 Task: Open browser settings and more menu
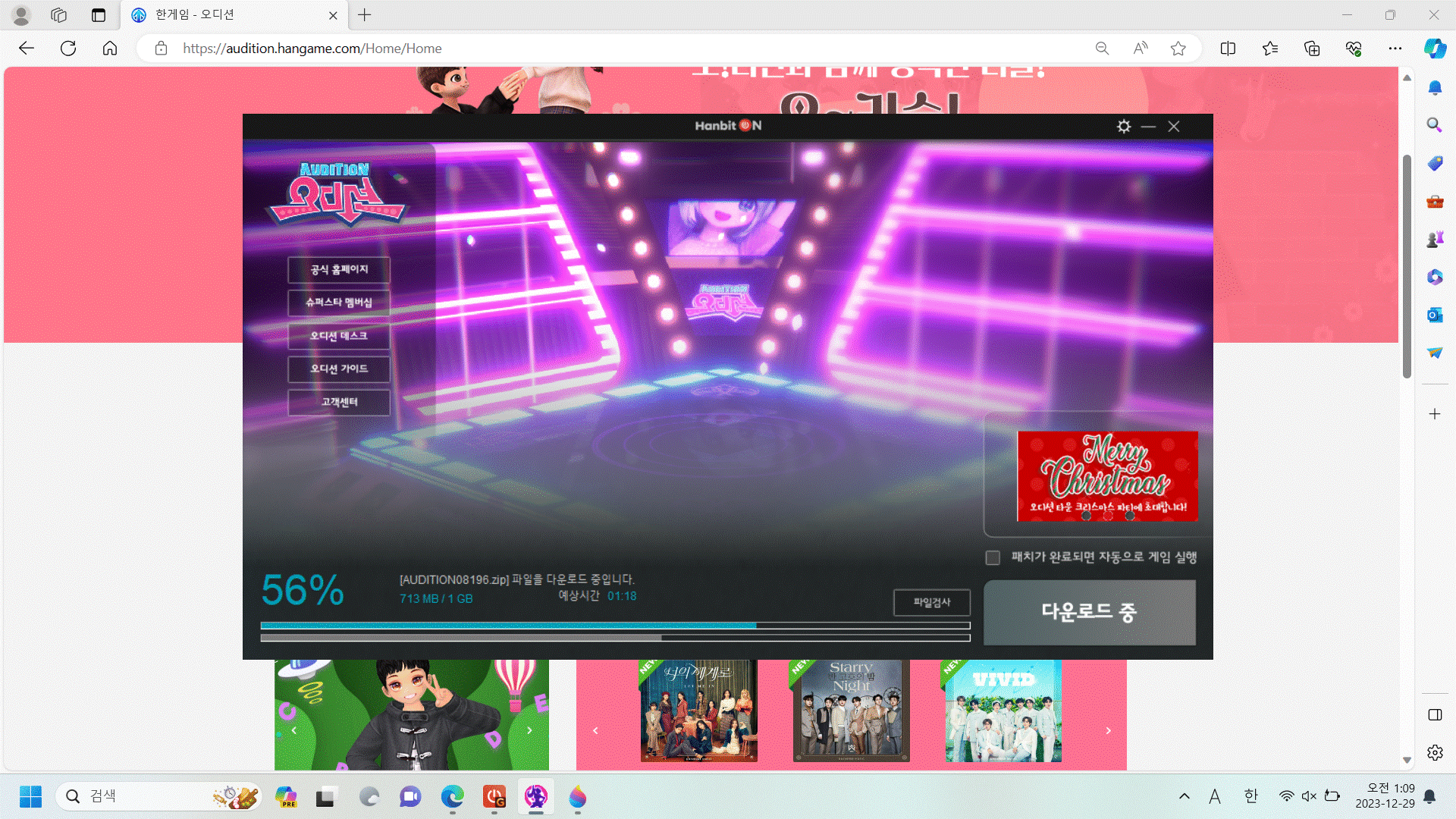1395,49
